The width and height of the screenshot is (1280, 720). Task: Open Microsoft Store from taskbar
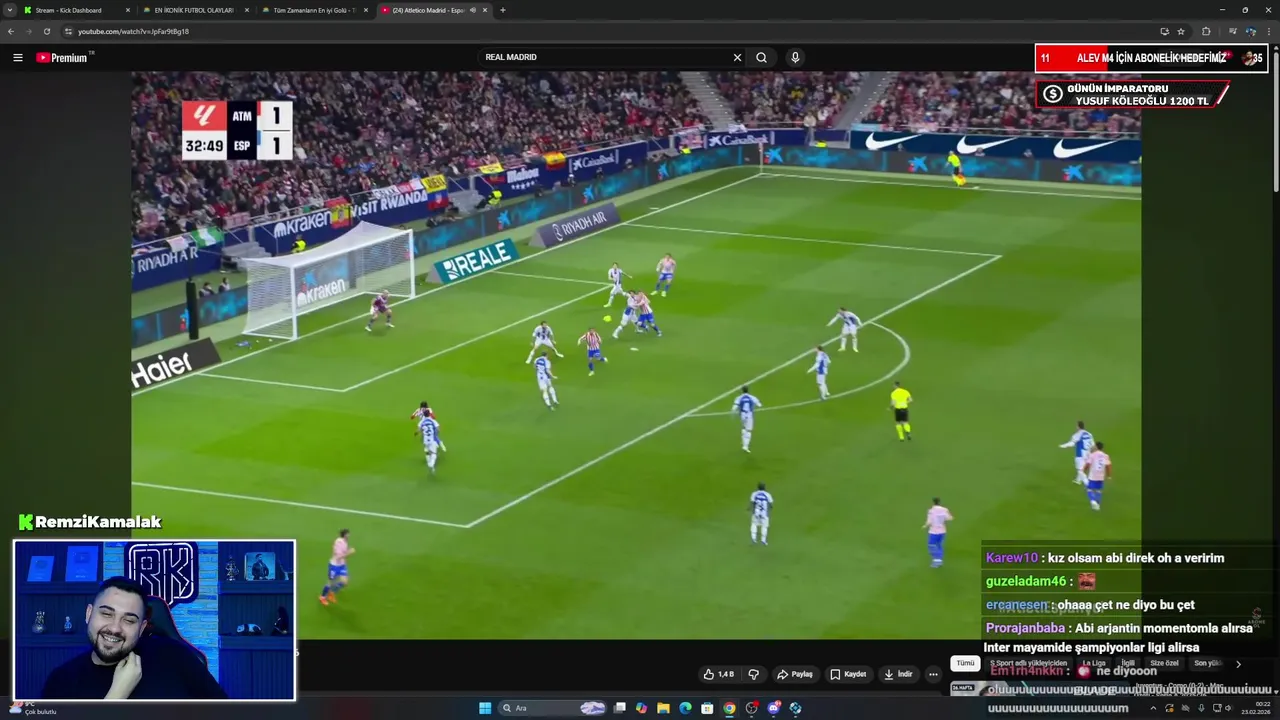[x=707, y=708]
